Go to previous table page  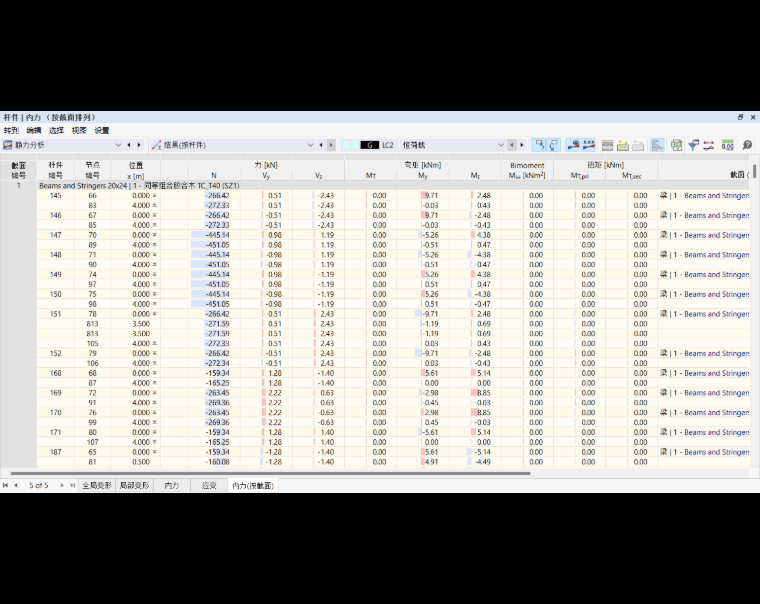[16, 485]
